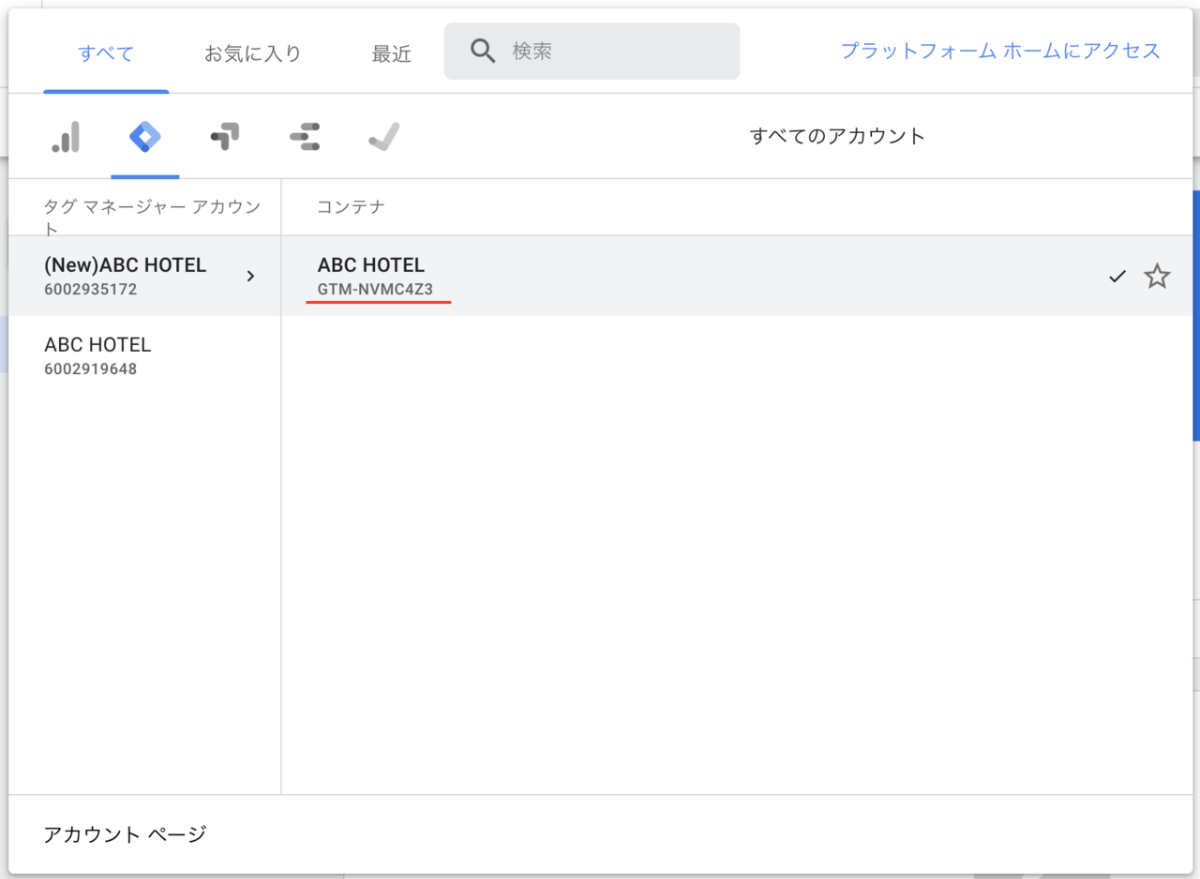Image resolution: width=1200 pixels, height=879 pixels.
Task: Star the ABC HOTEL container as favorite
Action: [1157, 277]
